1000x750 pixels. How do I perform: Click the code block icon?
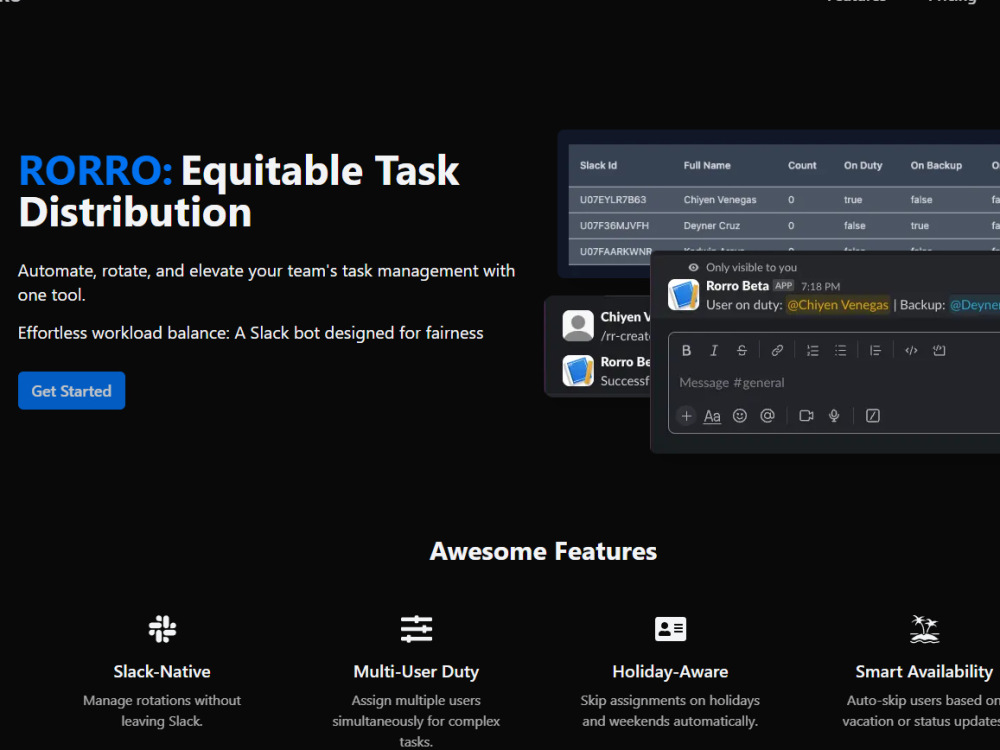pyautogui.click(x=939, y=350)
